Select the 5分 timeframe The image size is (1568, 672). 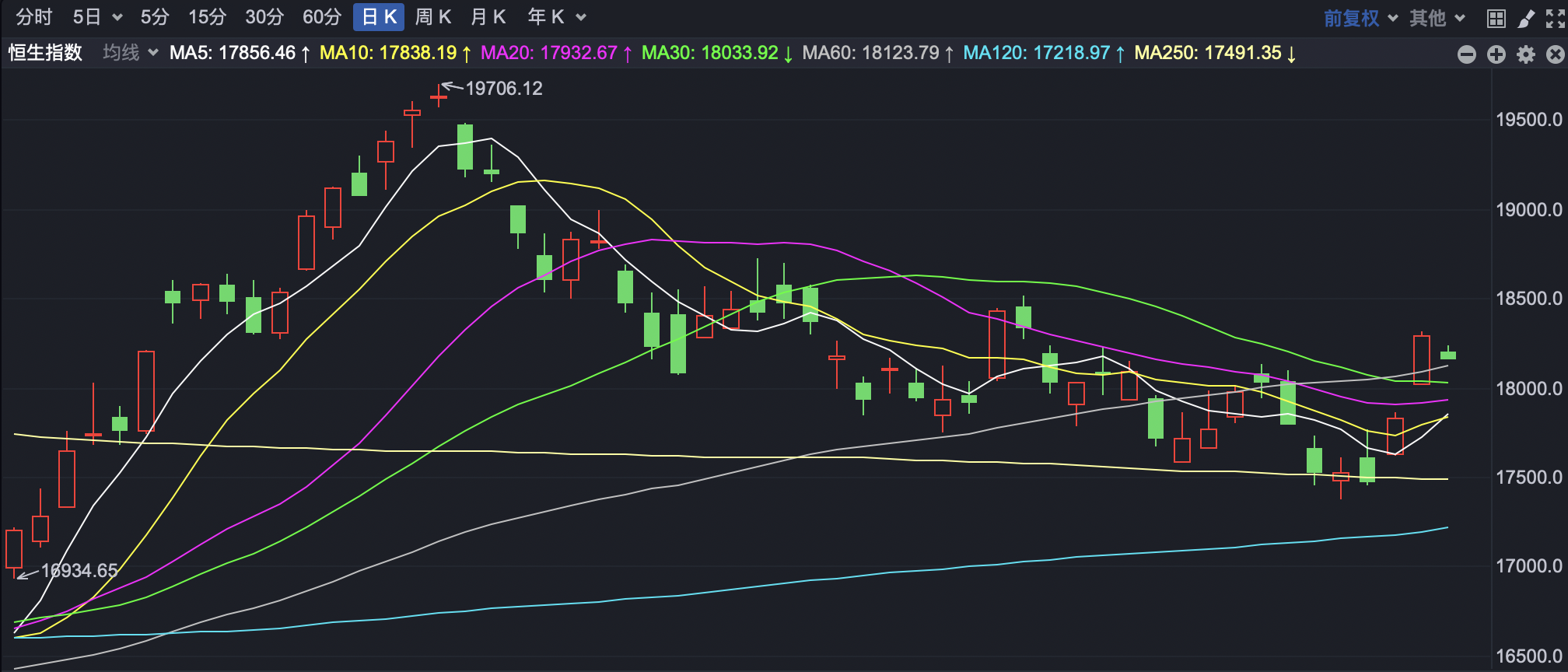coord(155,17)
